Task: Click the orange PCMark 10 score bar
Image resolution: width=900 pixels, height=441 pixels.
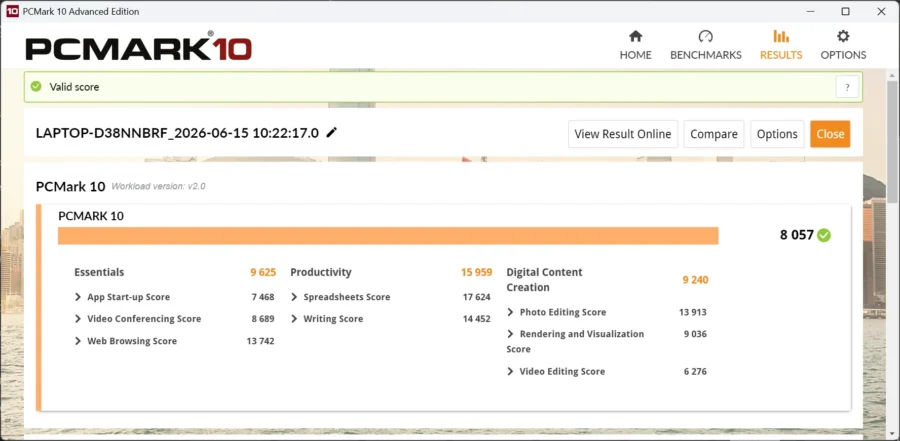Action: 388,235
